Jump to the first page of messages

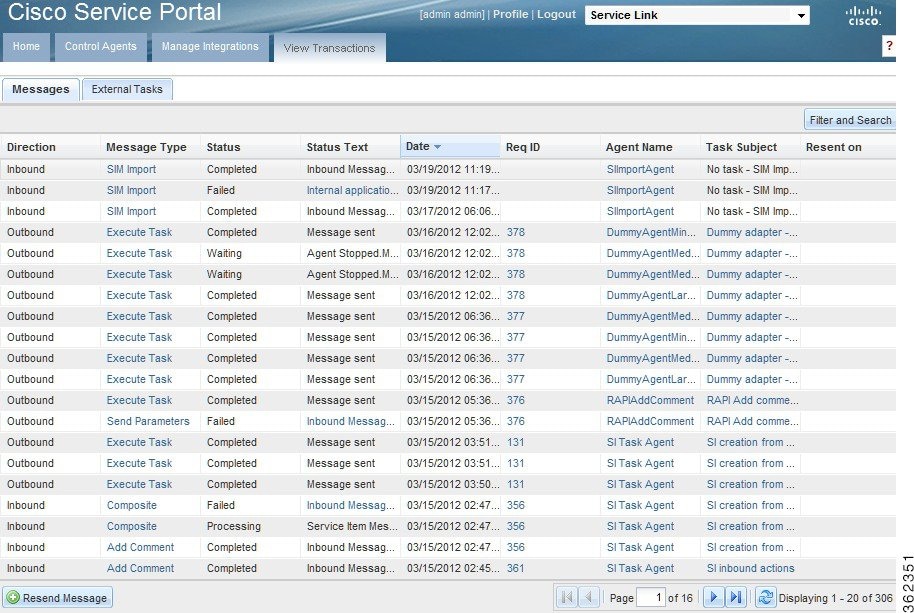click(566, 598)
